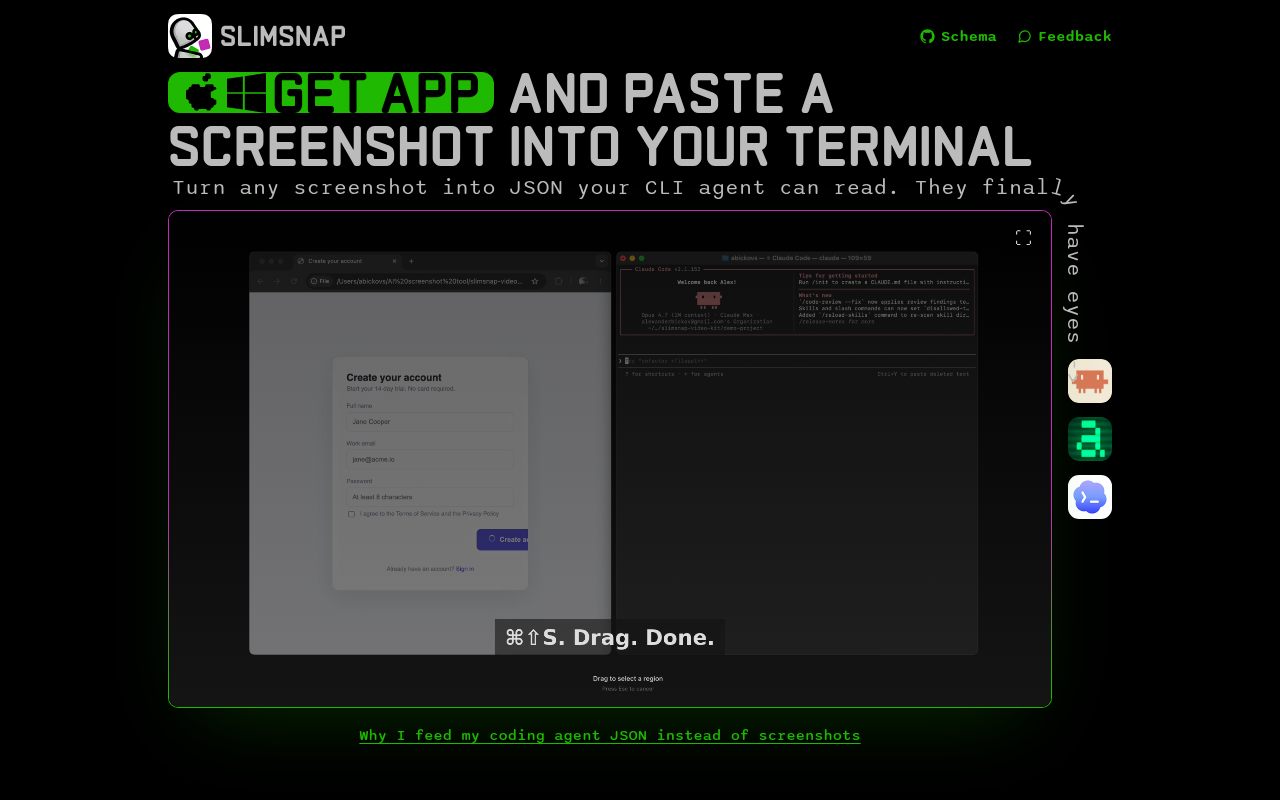The image size is (1280, 800).
Task: Open the Schema GitHub link
Action: point(958,36)
